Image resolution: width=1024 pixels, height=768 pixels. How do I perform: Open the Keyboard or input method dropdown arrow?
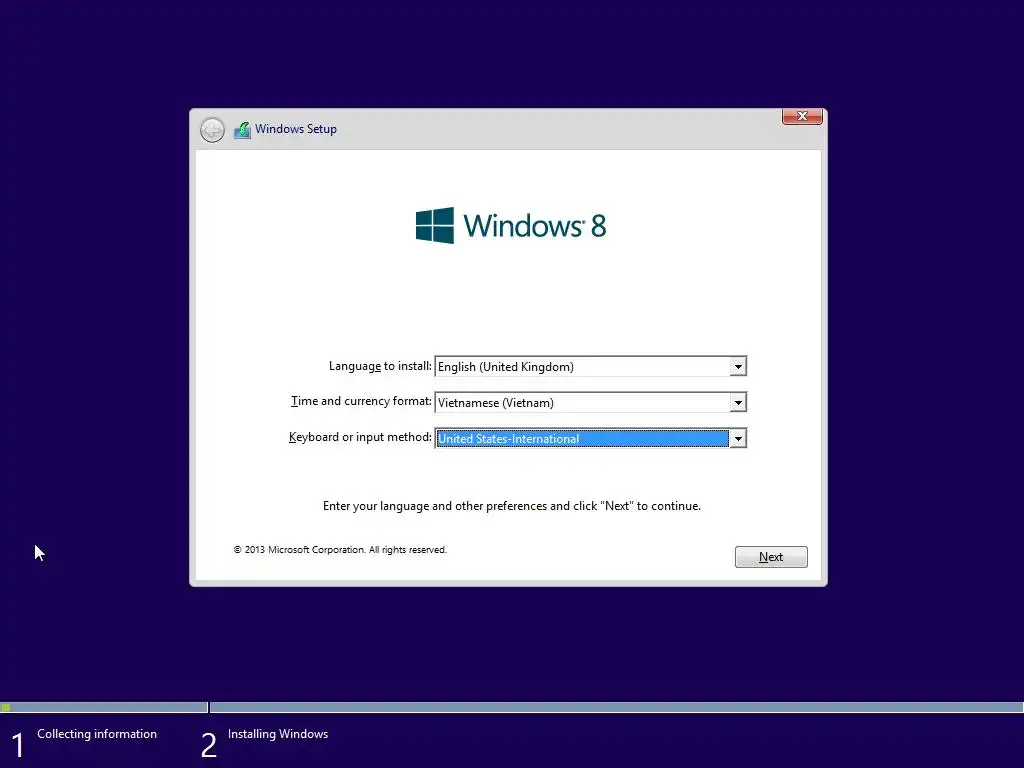point(738,439)
